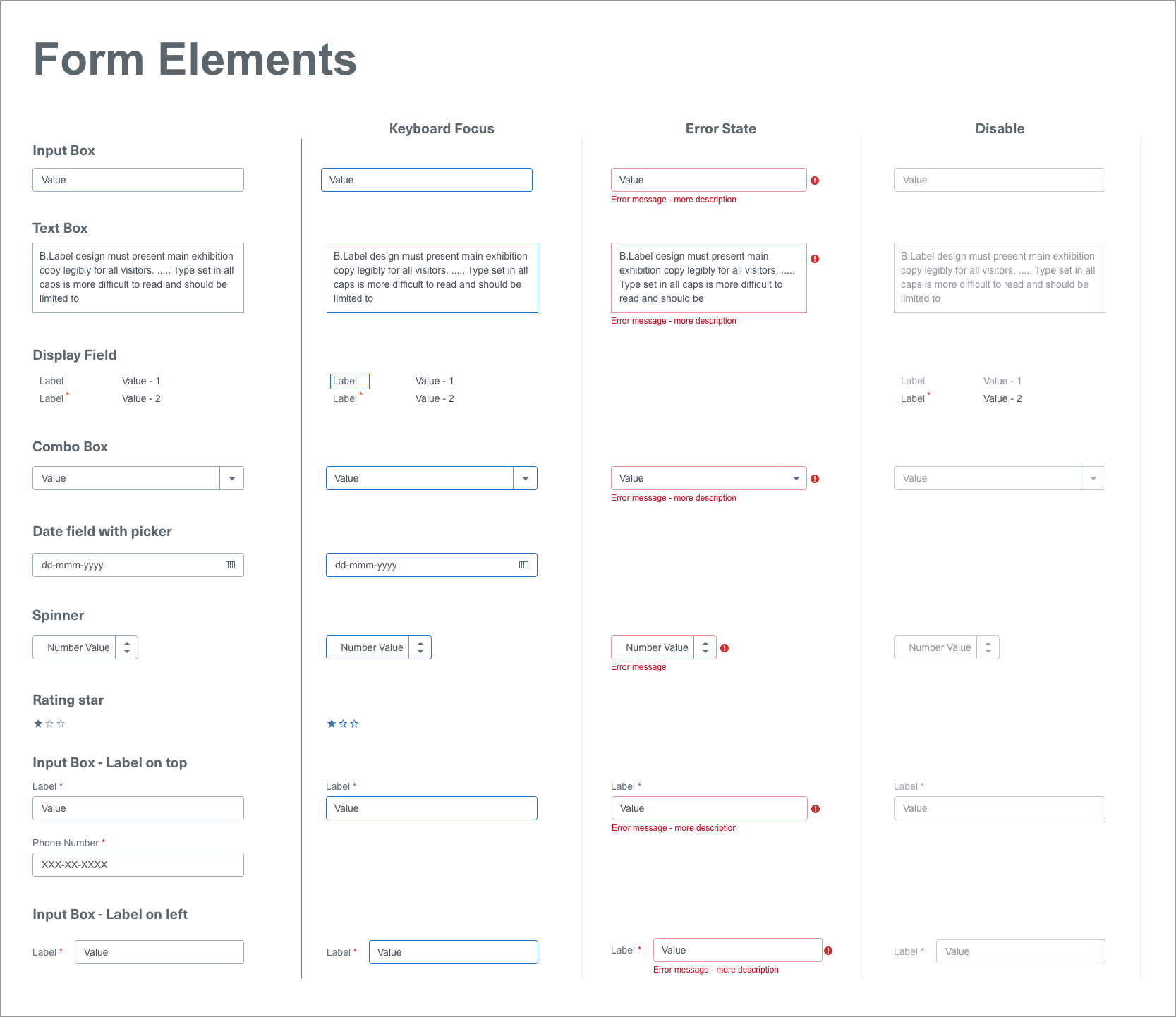Screen dimensions: 1176x1017
Task: Expand the default Combo Box dropdown arrow
Action: [x=232, y=478]
